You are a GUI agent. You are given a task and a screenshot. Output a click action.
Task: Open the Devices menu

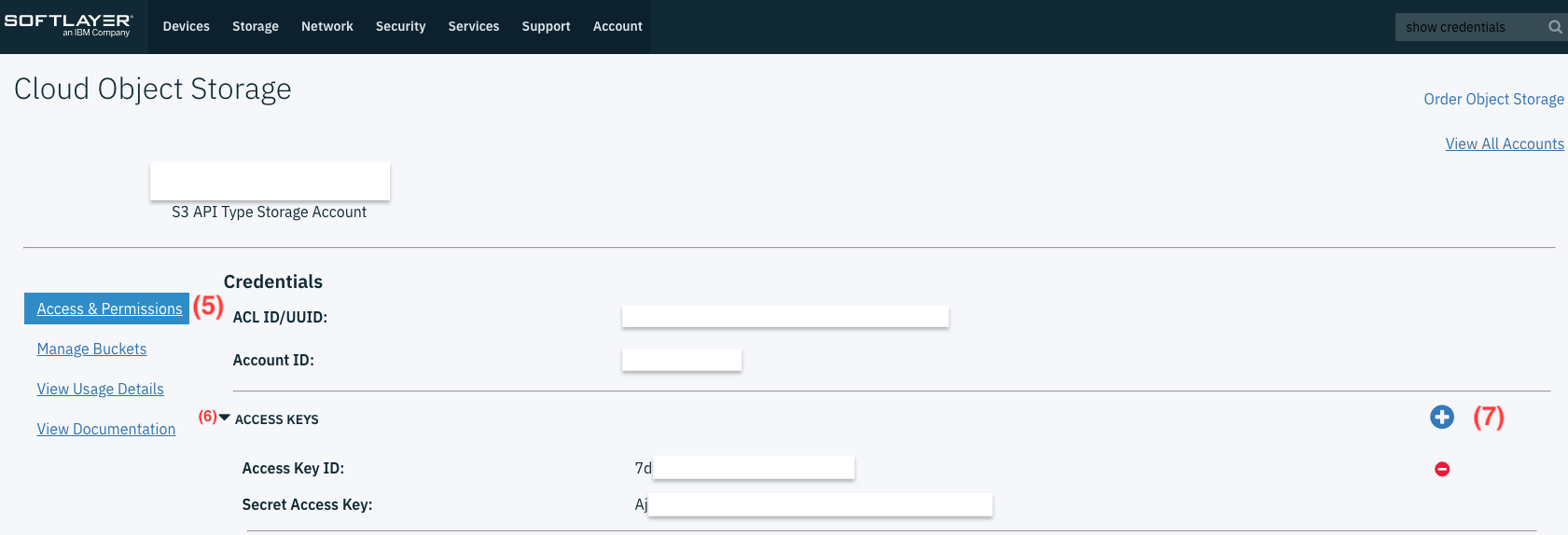coord(186,26)
